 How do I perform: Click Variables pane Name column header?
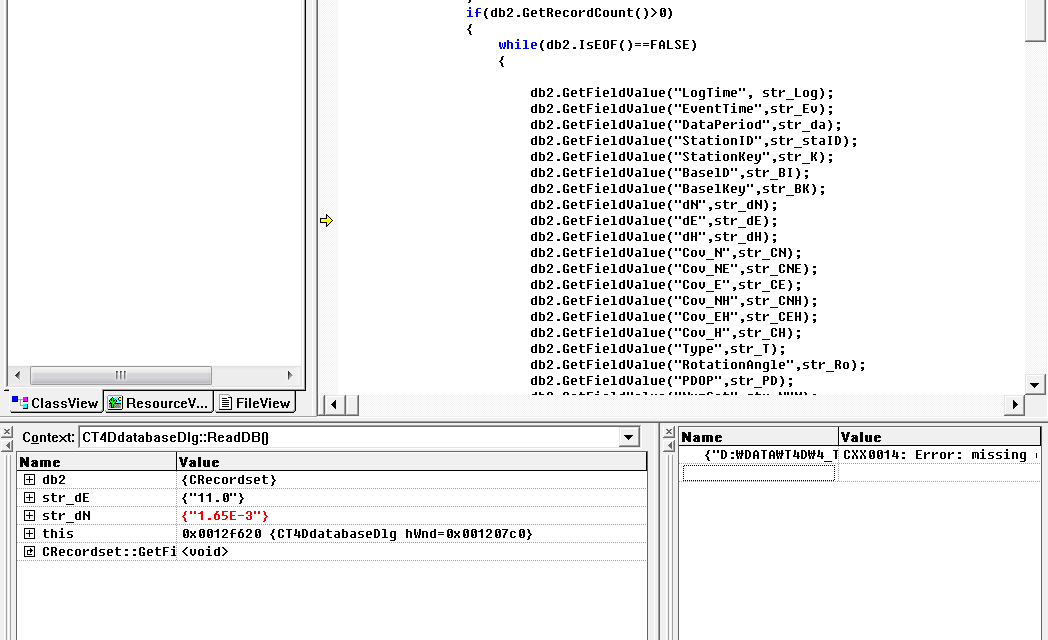(x=96, y=462)
